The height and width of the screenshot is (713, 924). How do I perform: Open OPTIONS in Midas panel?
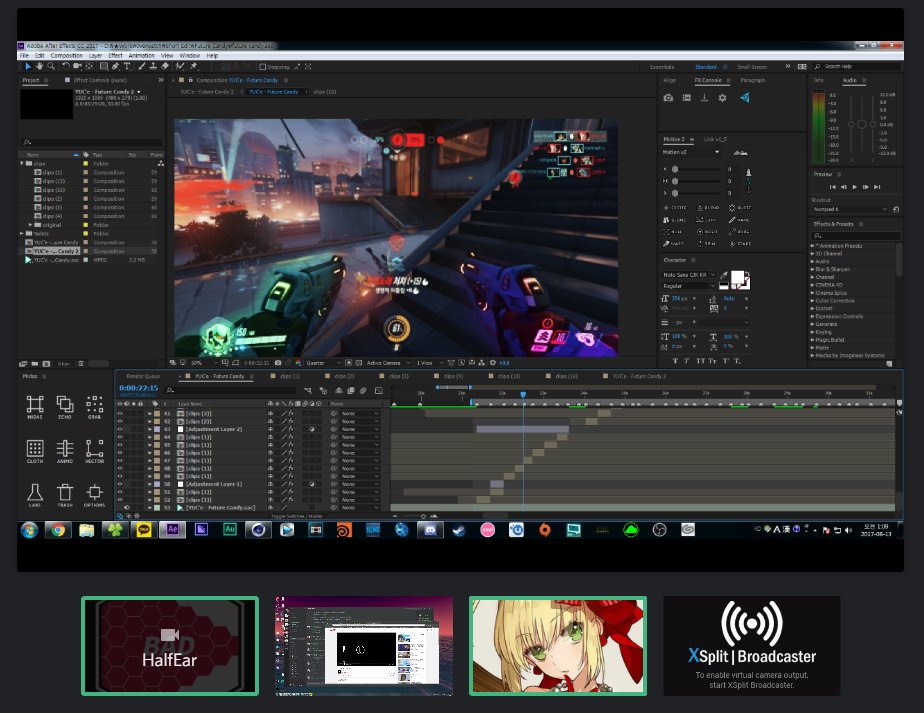(94, 495)
